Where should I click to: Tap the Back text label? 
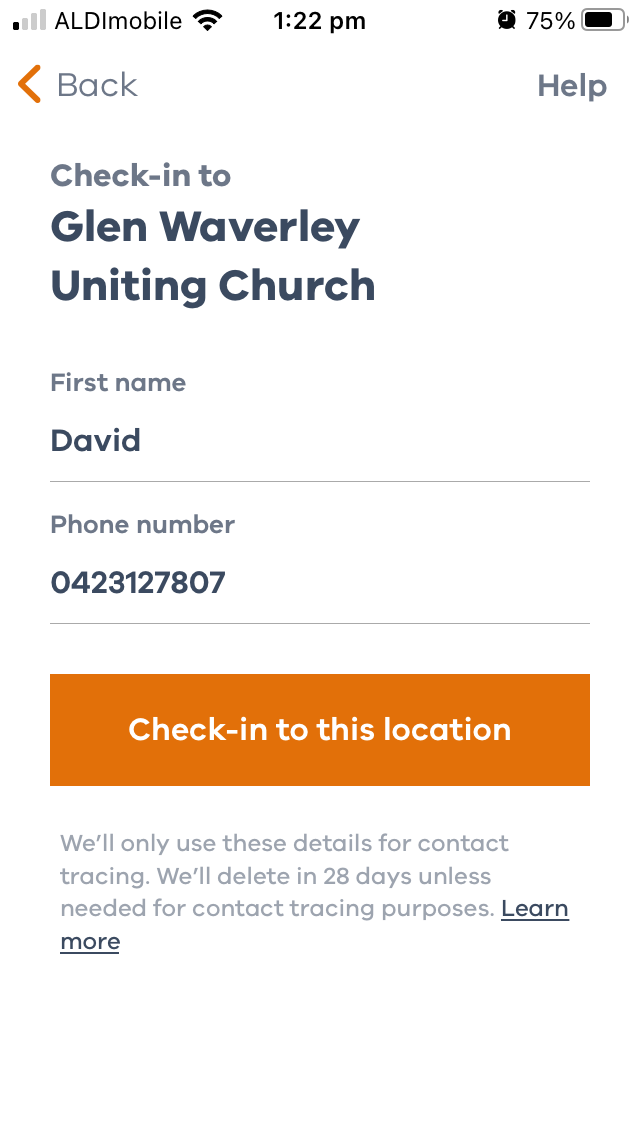pyautogui.click(x=96, y=85)
